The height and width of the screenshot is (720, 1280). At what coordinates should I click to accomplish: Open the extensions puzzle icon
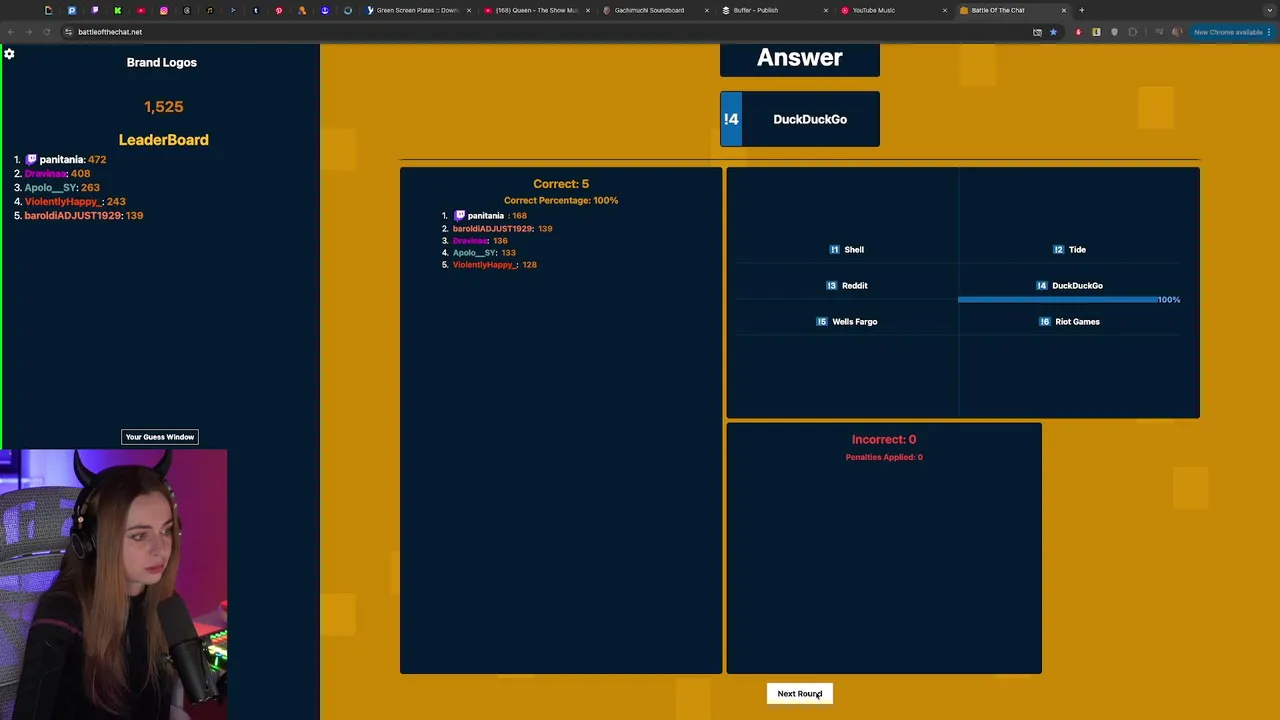tap(1132, 32)
